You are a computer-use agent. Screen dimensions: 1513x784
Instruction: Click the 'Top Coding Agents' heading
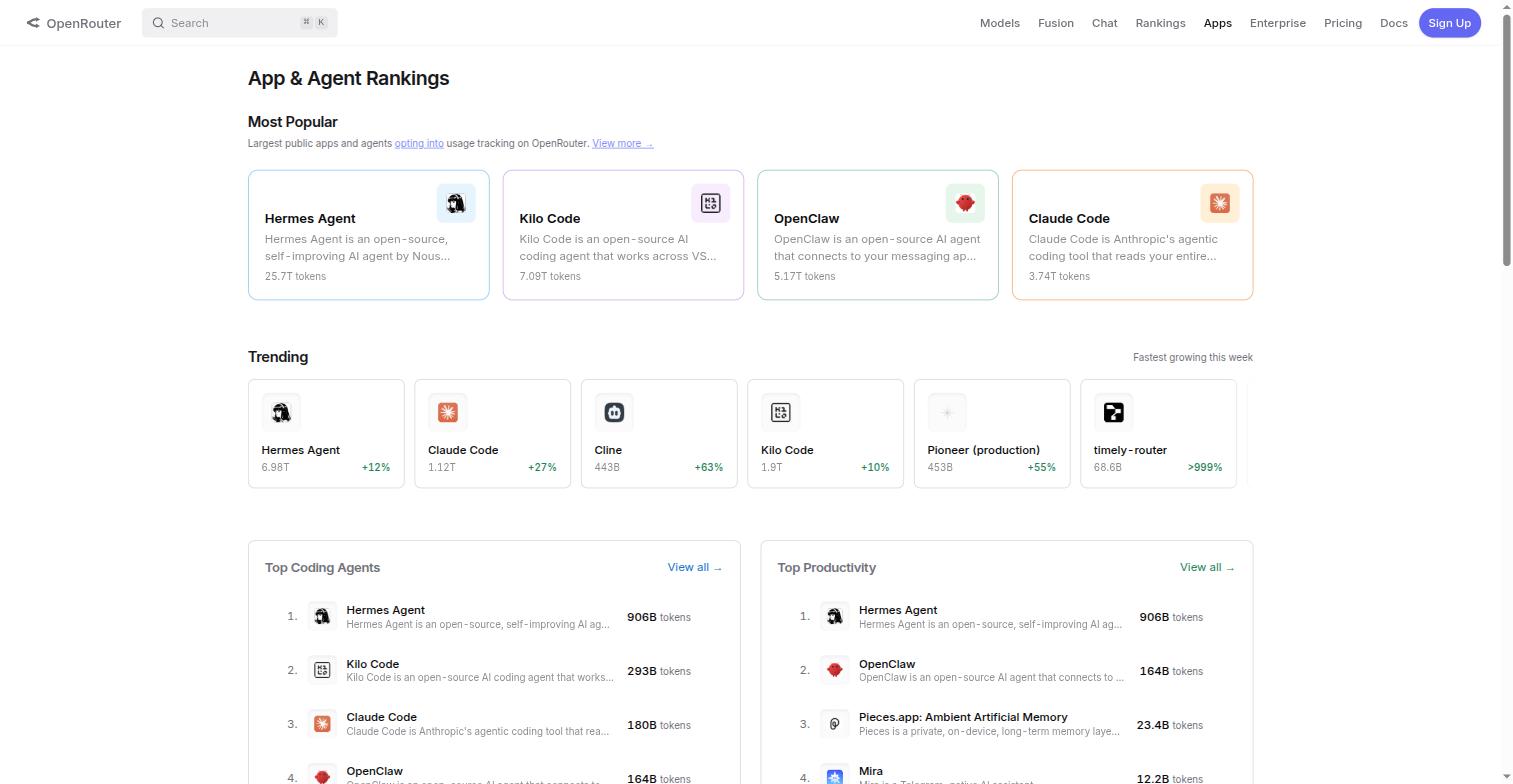pyautogui.click(x=322, y=567)
